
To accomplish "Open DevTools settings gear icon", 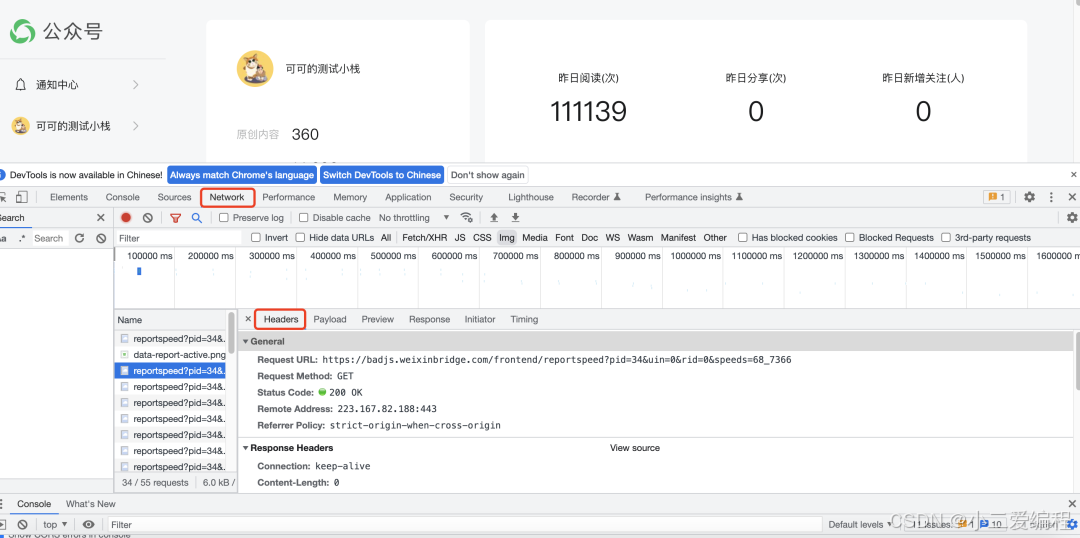I will [1029, 197].
